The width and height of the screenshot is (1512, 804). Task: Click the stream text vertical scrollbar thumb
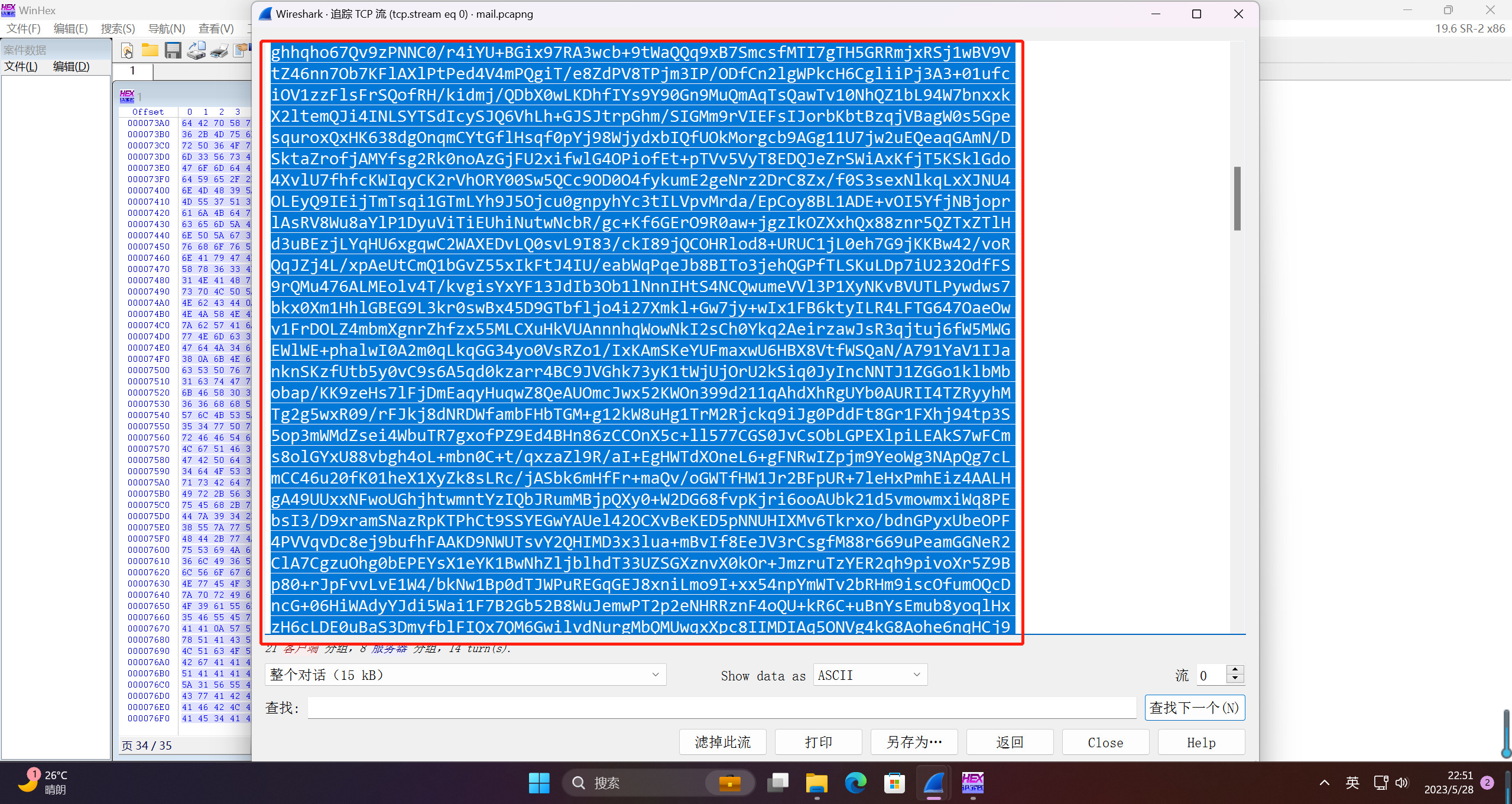click(x=1237, y=199)
